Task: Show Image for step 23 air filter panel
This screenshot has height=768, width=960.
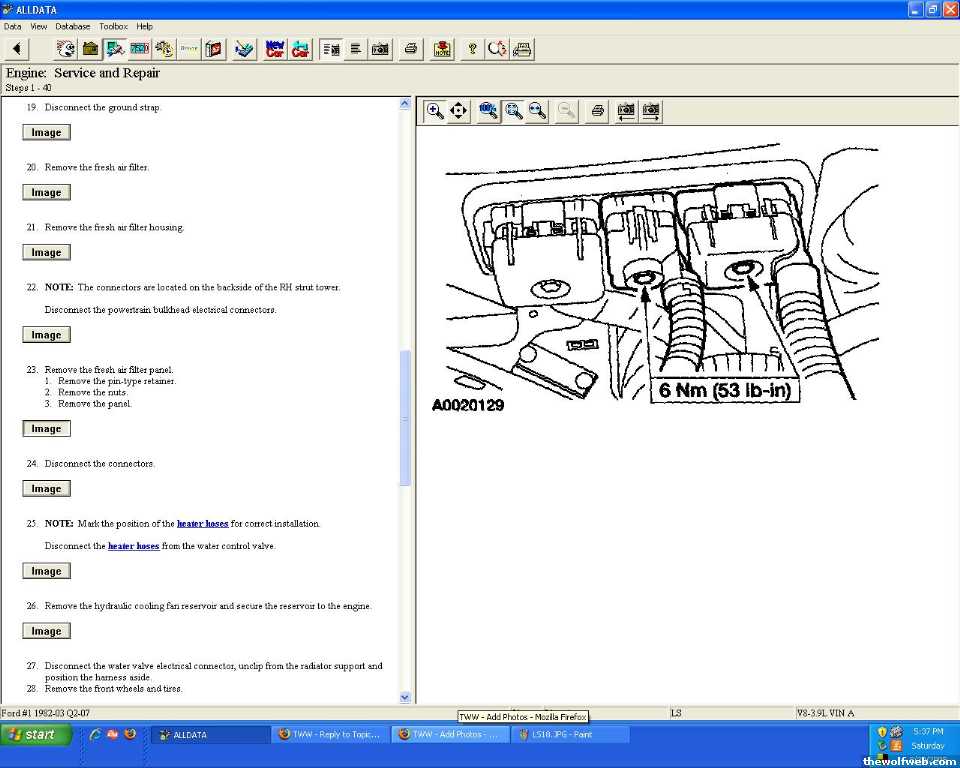Action: pos(46,429)
